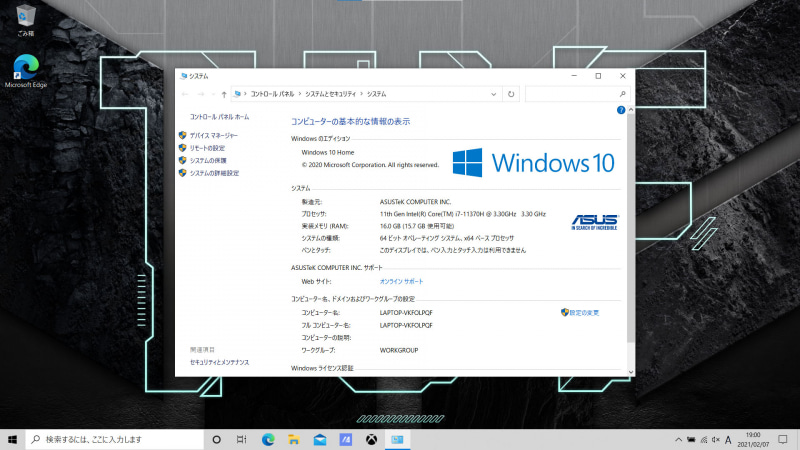Select システム breadcrumb in address bar
This screenshot has width=800, height=450.
377,94
